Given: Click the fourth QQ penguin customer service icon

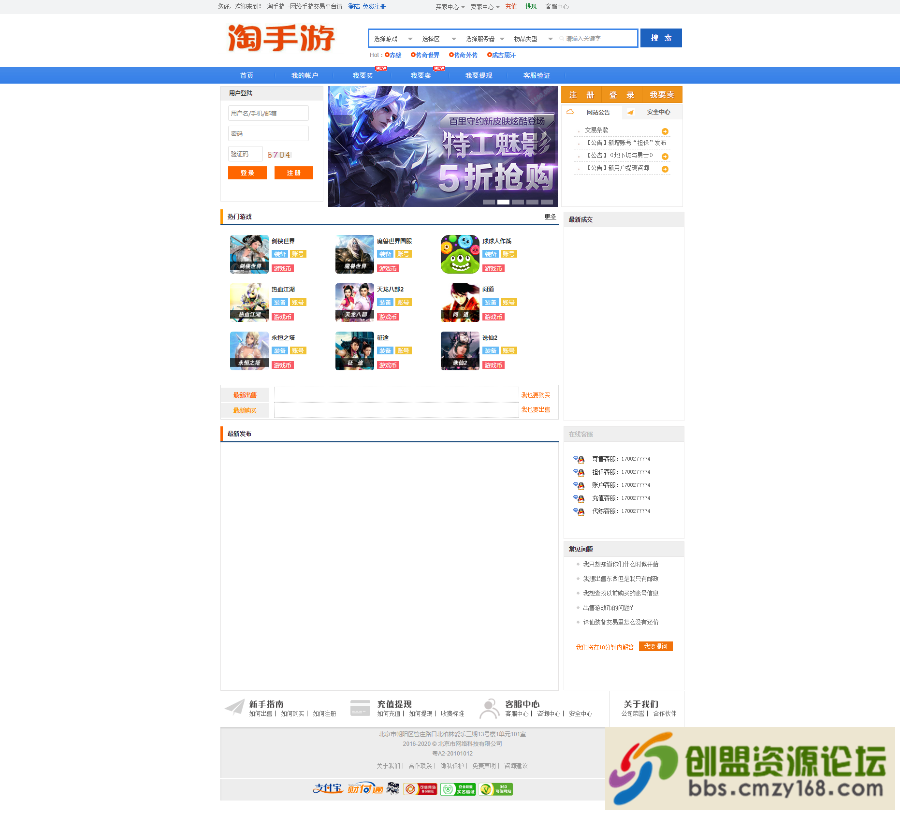Looking at the screenshot, I should coord(579,498).
